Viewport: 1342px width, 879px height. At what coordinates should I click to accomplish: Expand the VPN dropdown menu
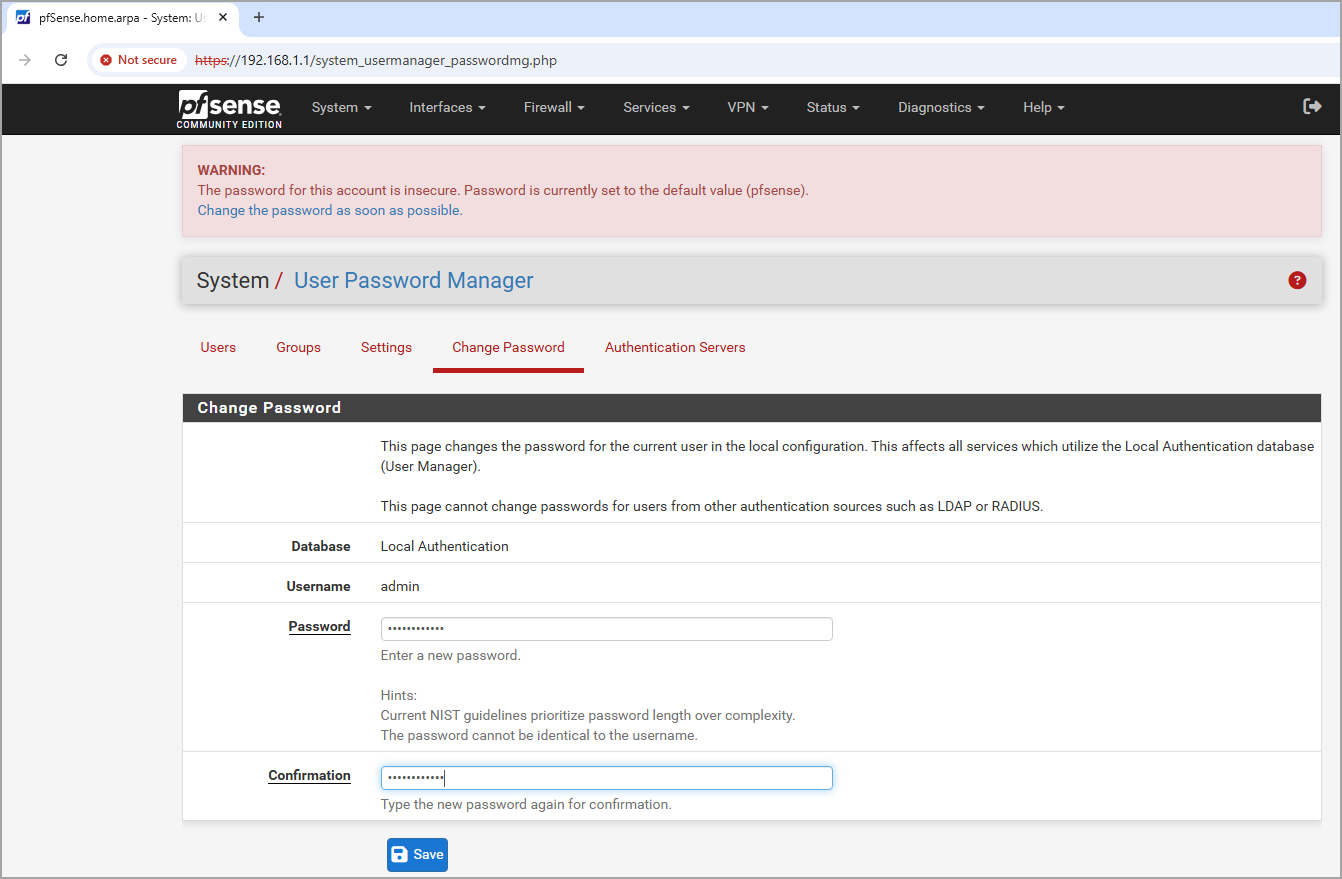point(747,107)
